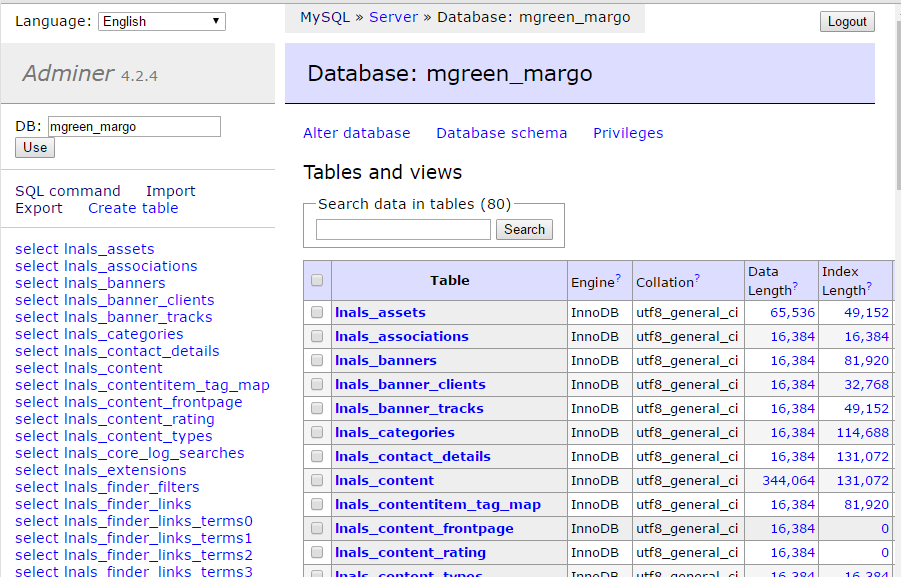Tick the lnals_content table checkbox

coord(317,481)
